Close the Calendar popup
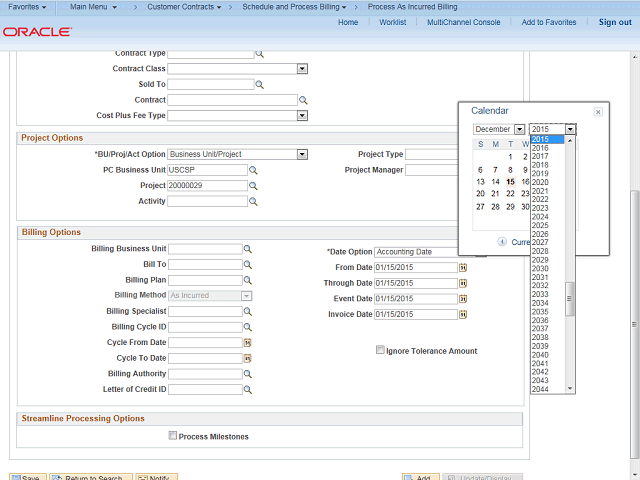Viewport: 640px width, 480px height. click(x=598, y=112)
